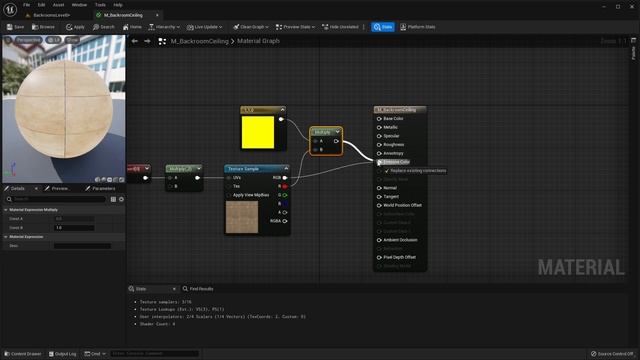
Task: Collapse Texture Sample node preview arrow
Action: point(286,169)
